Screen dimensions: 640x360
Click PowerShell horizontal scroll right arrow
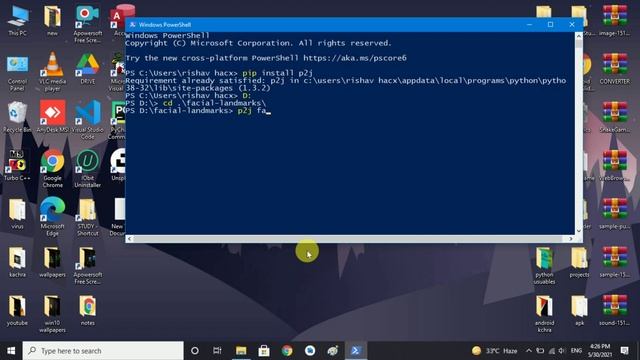571,239
